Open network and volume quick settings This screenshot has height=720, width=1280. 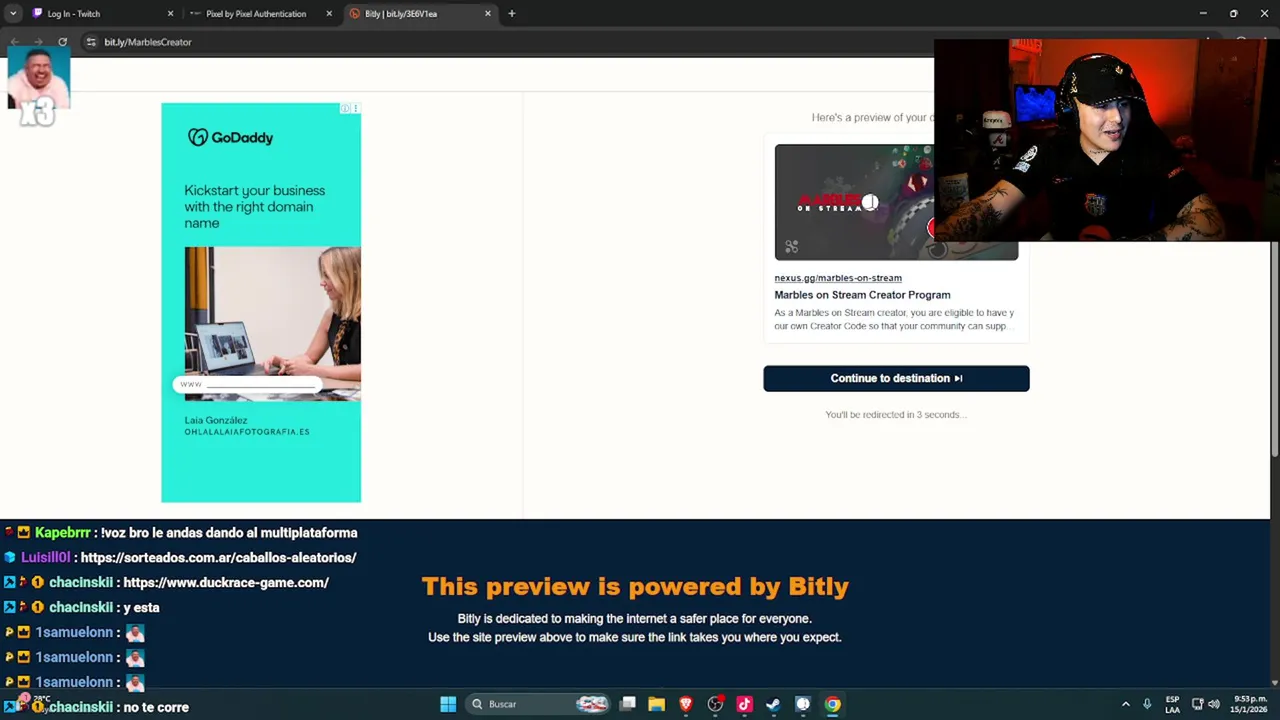coord(1205,704)
